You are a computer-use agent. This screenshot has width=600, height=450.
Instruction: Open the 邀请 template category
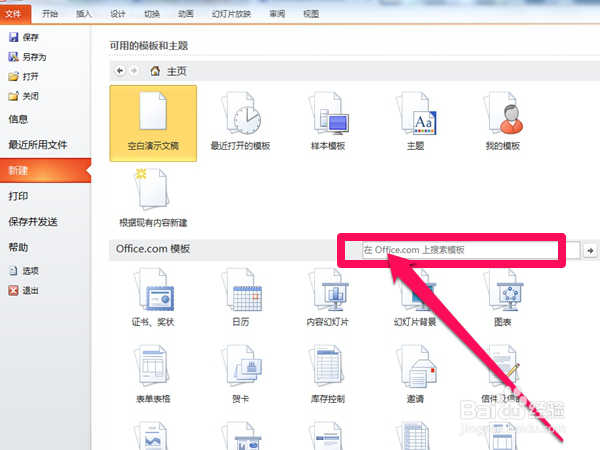point(416,374)
